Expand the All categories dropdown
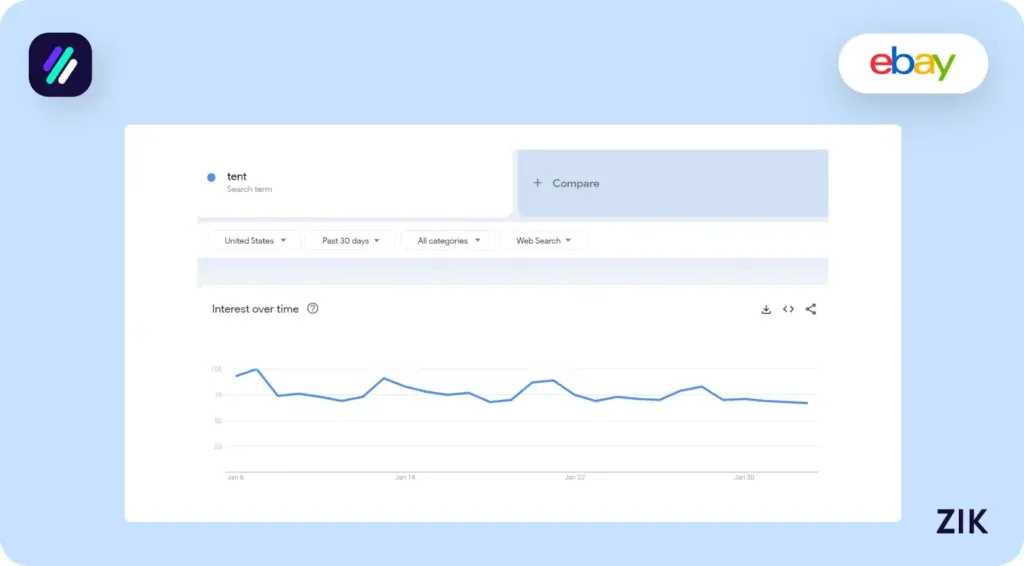The width and height of the screenshot is (1024, 566). pyautogui.click(x=448, y=241)
